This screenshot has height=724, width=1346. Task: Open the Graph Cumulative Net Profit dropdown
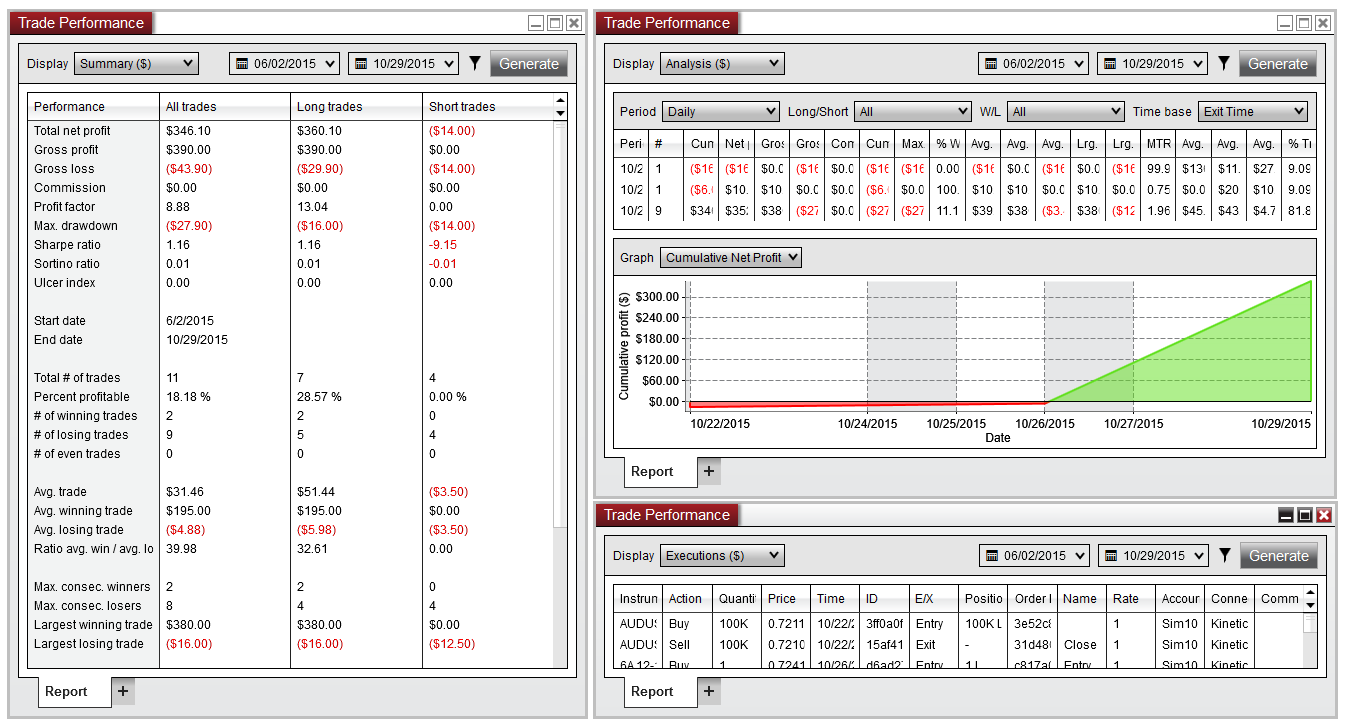[x=731, y=258]
